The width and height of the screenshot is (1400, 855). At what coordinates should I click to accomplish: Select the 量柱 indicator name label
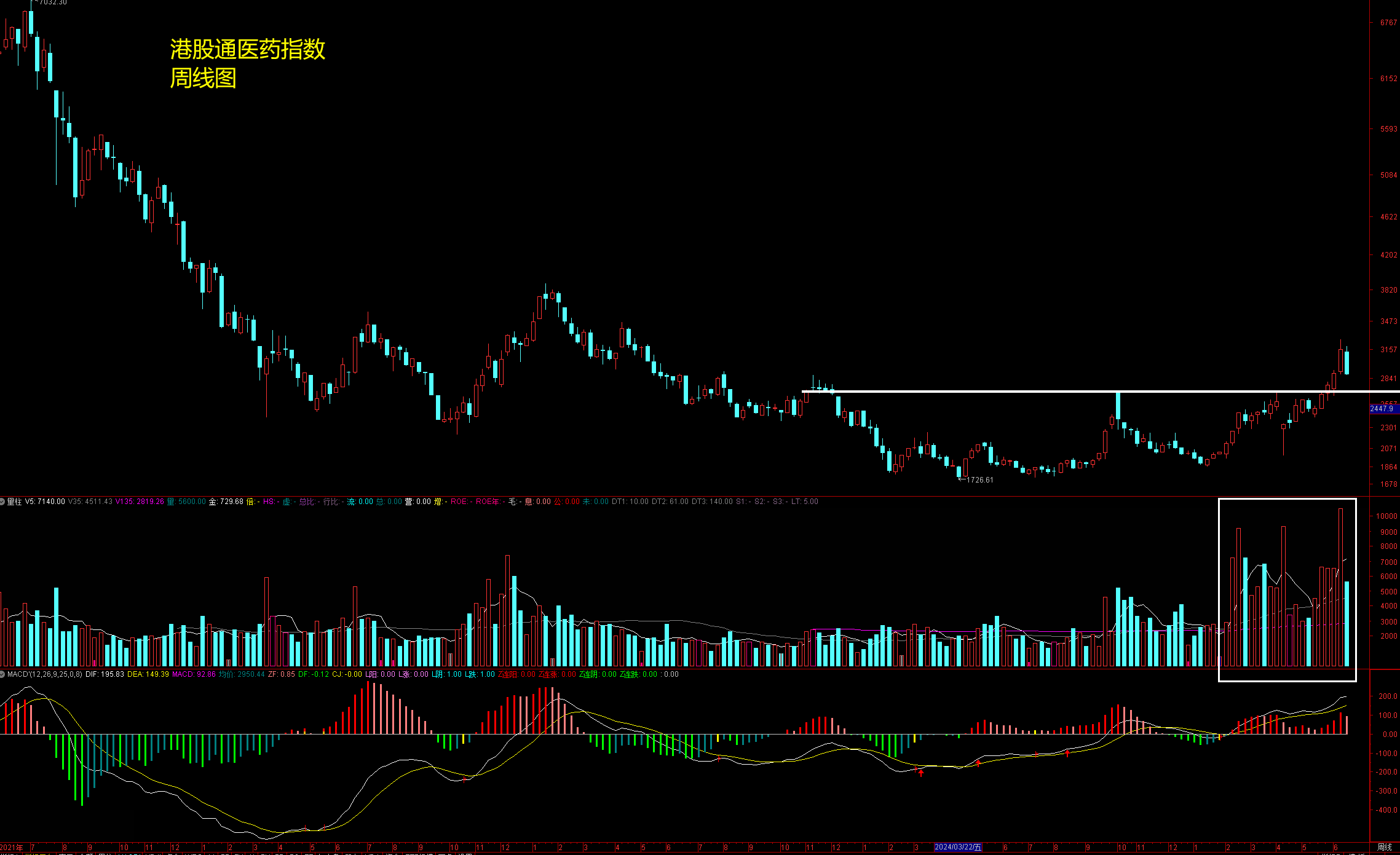(x=14, y=502)
